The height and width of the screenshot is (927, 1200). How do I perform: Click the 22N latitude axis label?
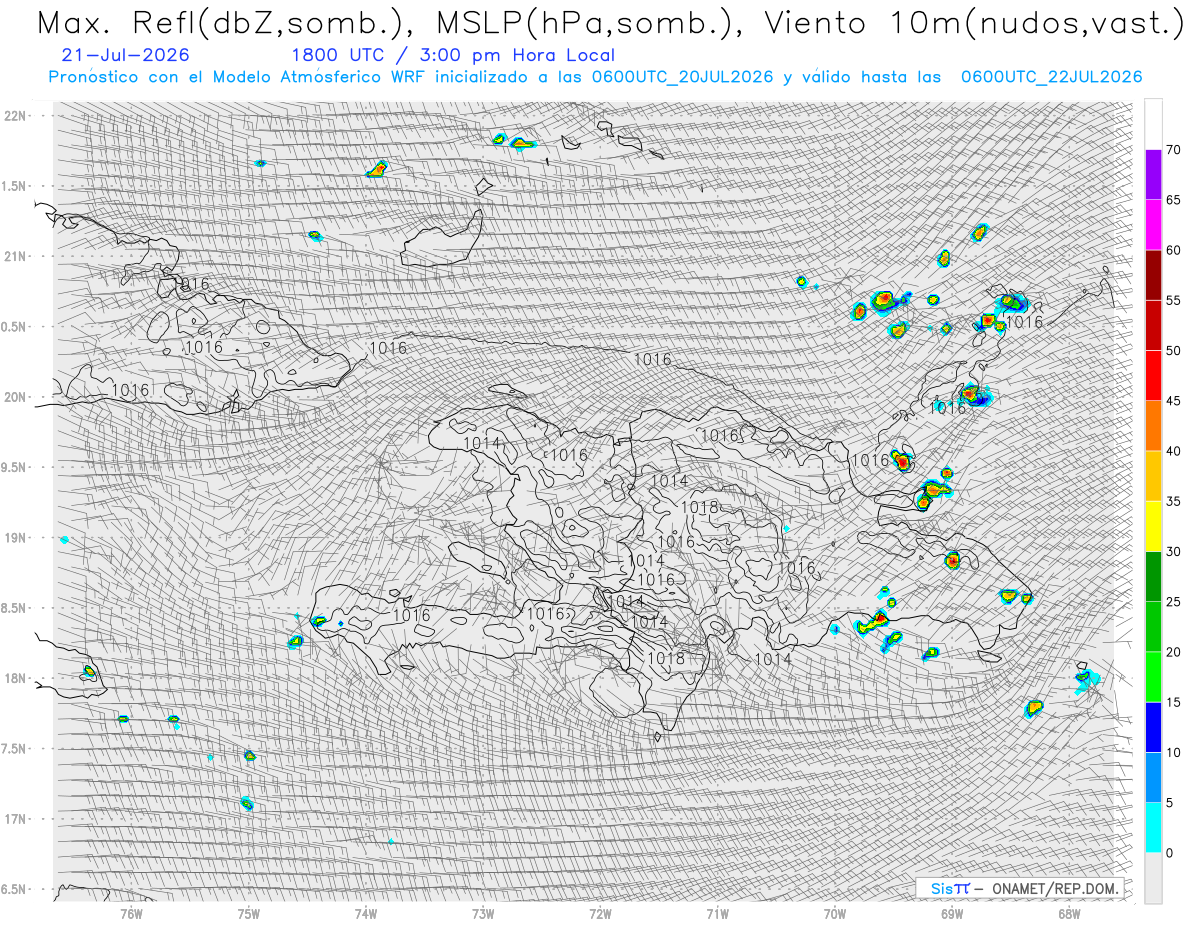coord(14,116)
